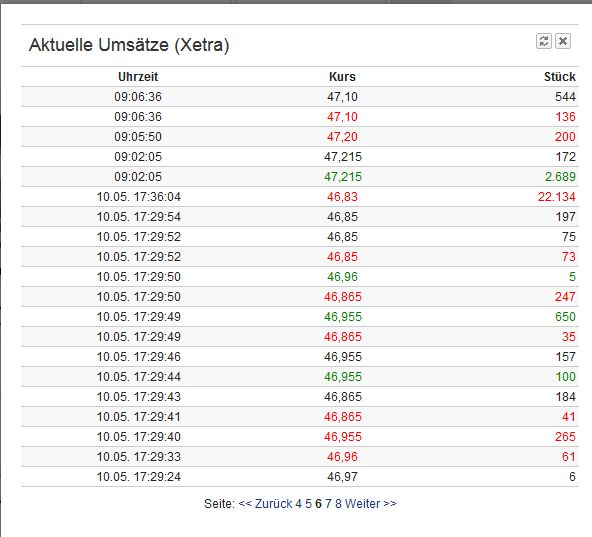Click the refresh icon in the header
Screen dimensions: 592x537
tap(544, 41)
